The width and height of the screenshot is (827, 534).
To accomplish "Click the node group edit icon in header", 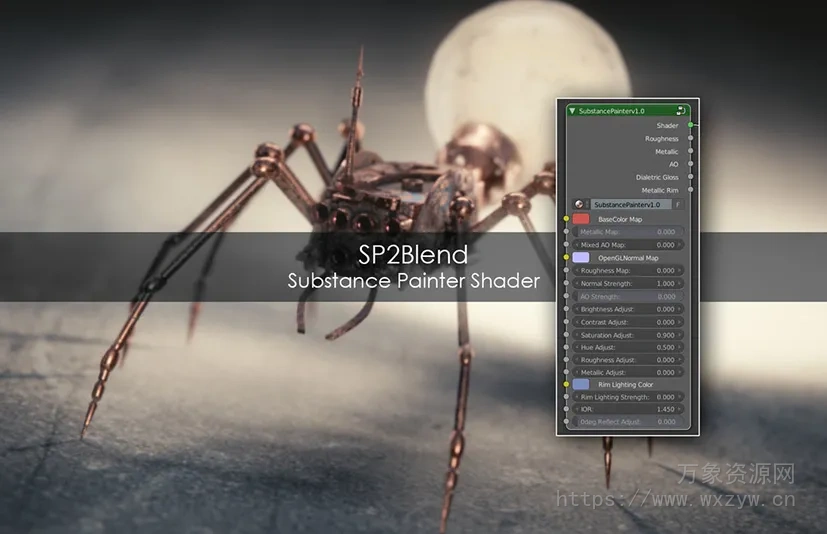I will (680, 111).
